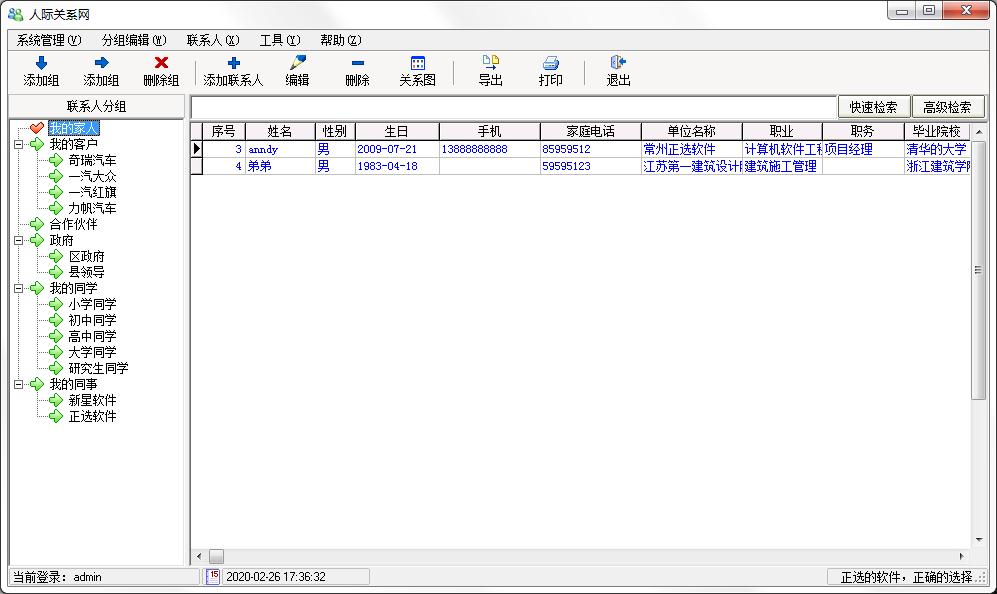The width and height of the screenshot is (997, 594).
Task: Select the 大学同学 group in tree
Action: click(x=92, y=352)
